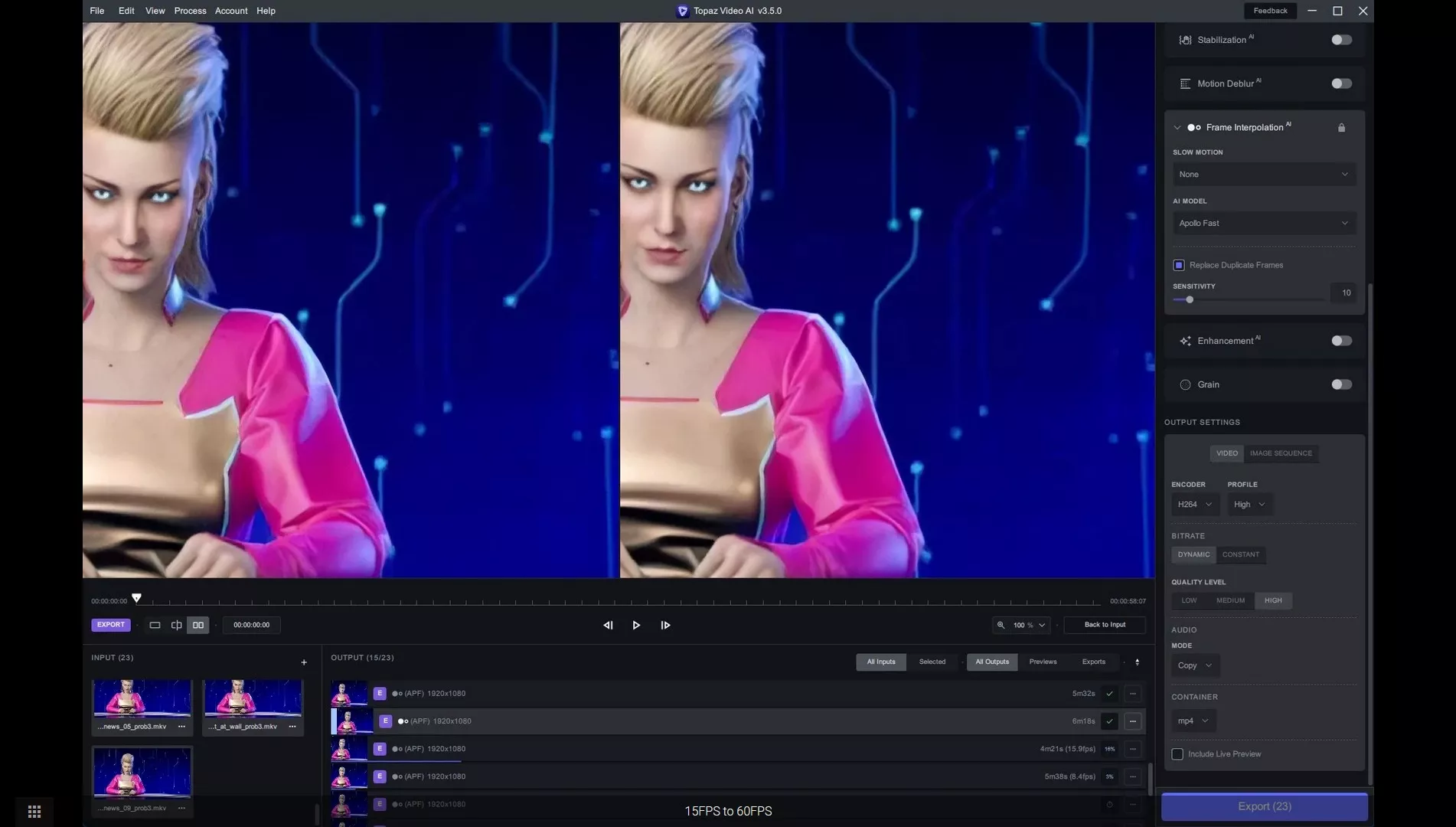The image size is (1456, 827).
Task: Enable the Grain toggle
Action: [1341, 384]
